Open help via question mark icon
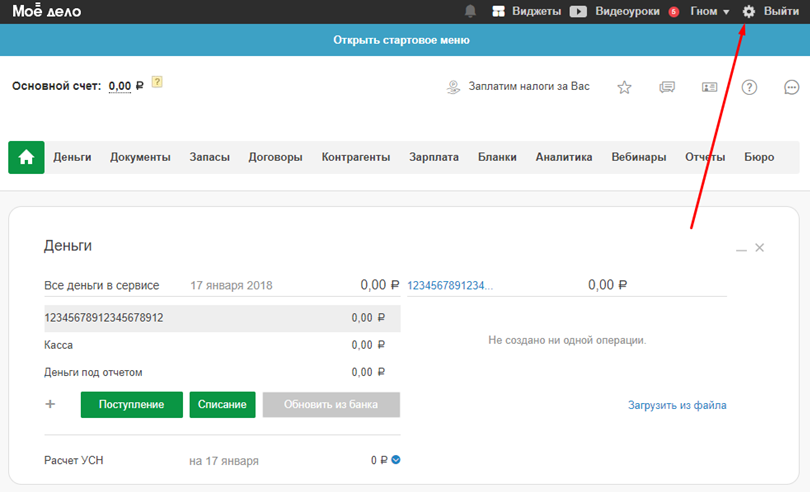 point(749,87)
